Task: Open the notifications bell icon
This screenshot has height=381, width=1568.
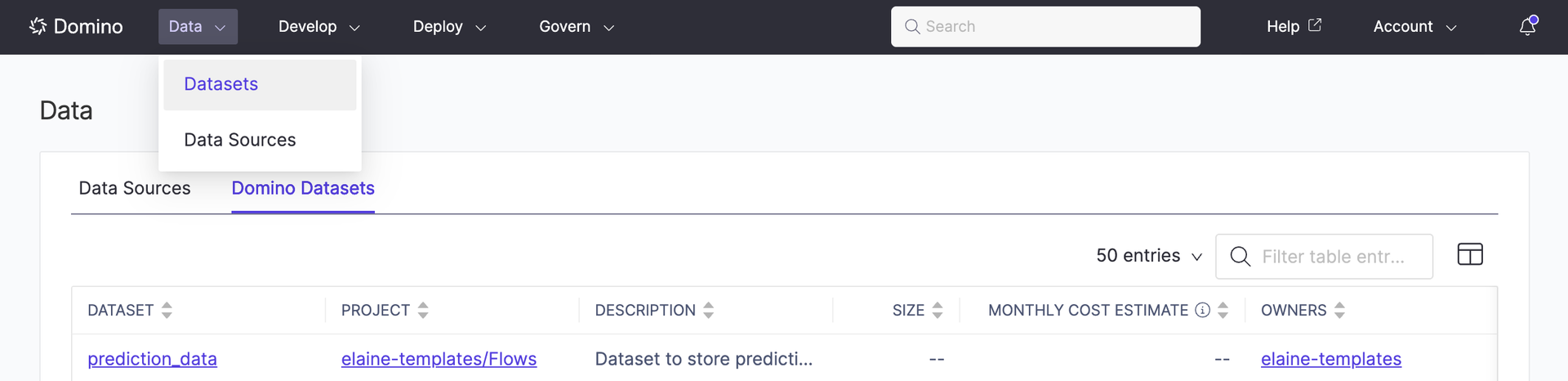Action: pos(1527,26)
